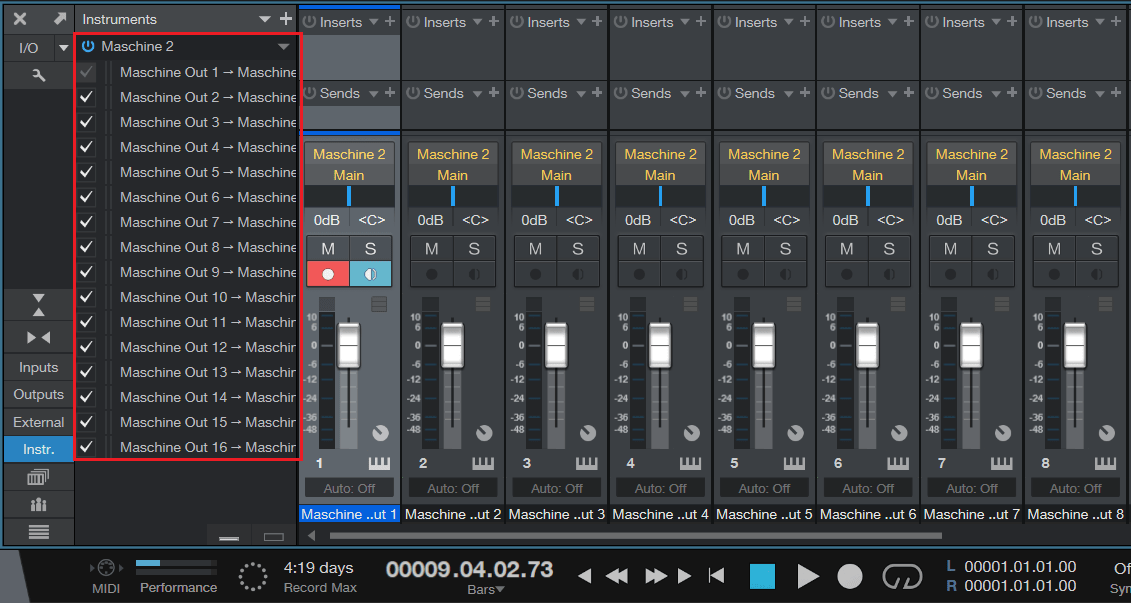The image size is (1131, 603).
Task: Switch to the Outputs tab
Action: click(37, 394)
